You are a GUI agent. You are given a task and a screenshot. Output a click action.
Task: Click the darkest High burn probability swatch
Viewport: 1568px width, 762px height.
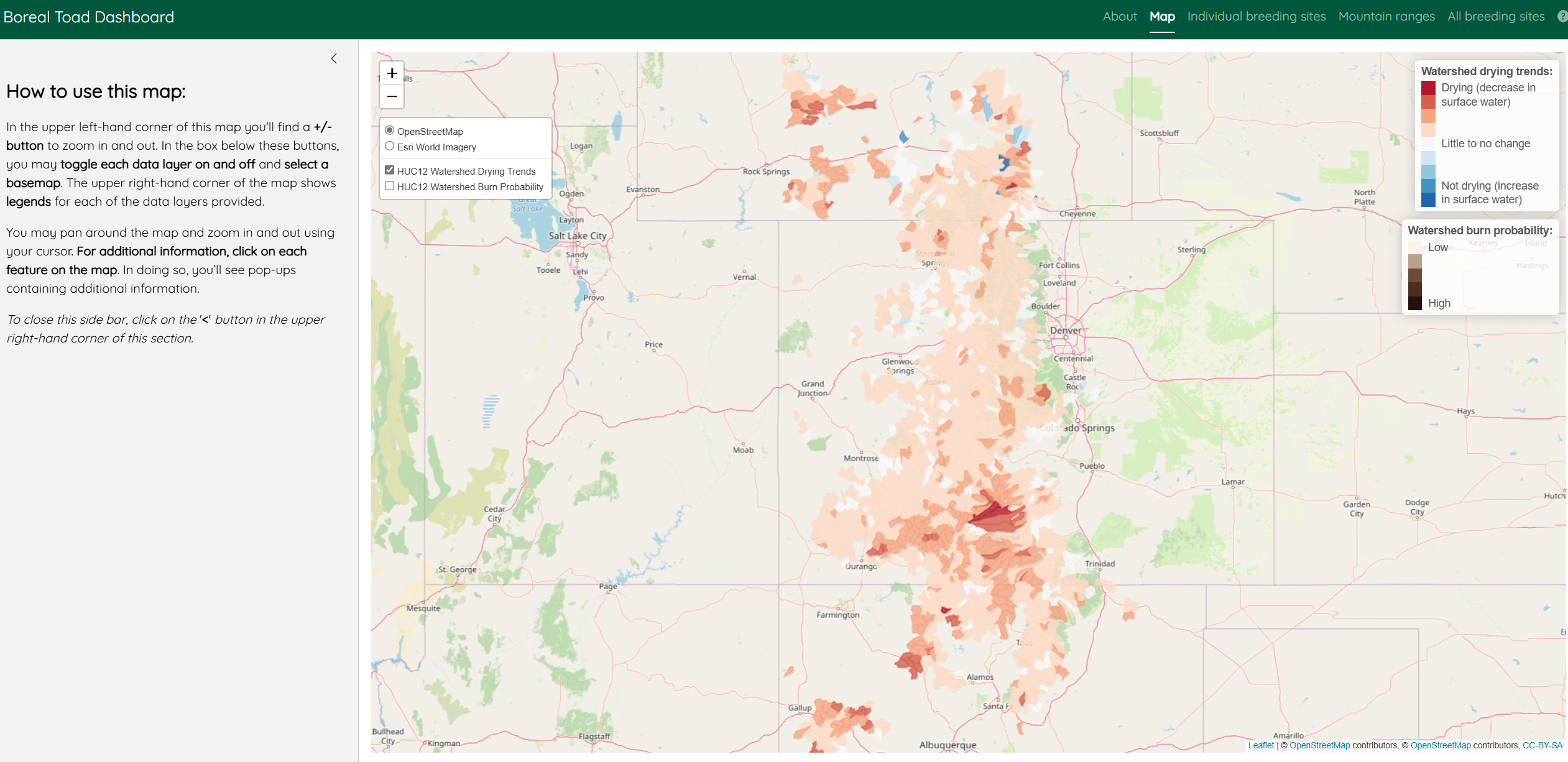click(x=1415, y=303)
